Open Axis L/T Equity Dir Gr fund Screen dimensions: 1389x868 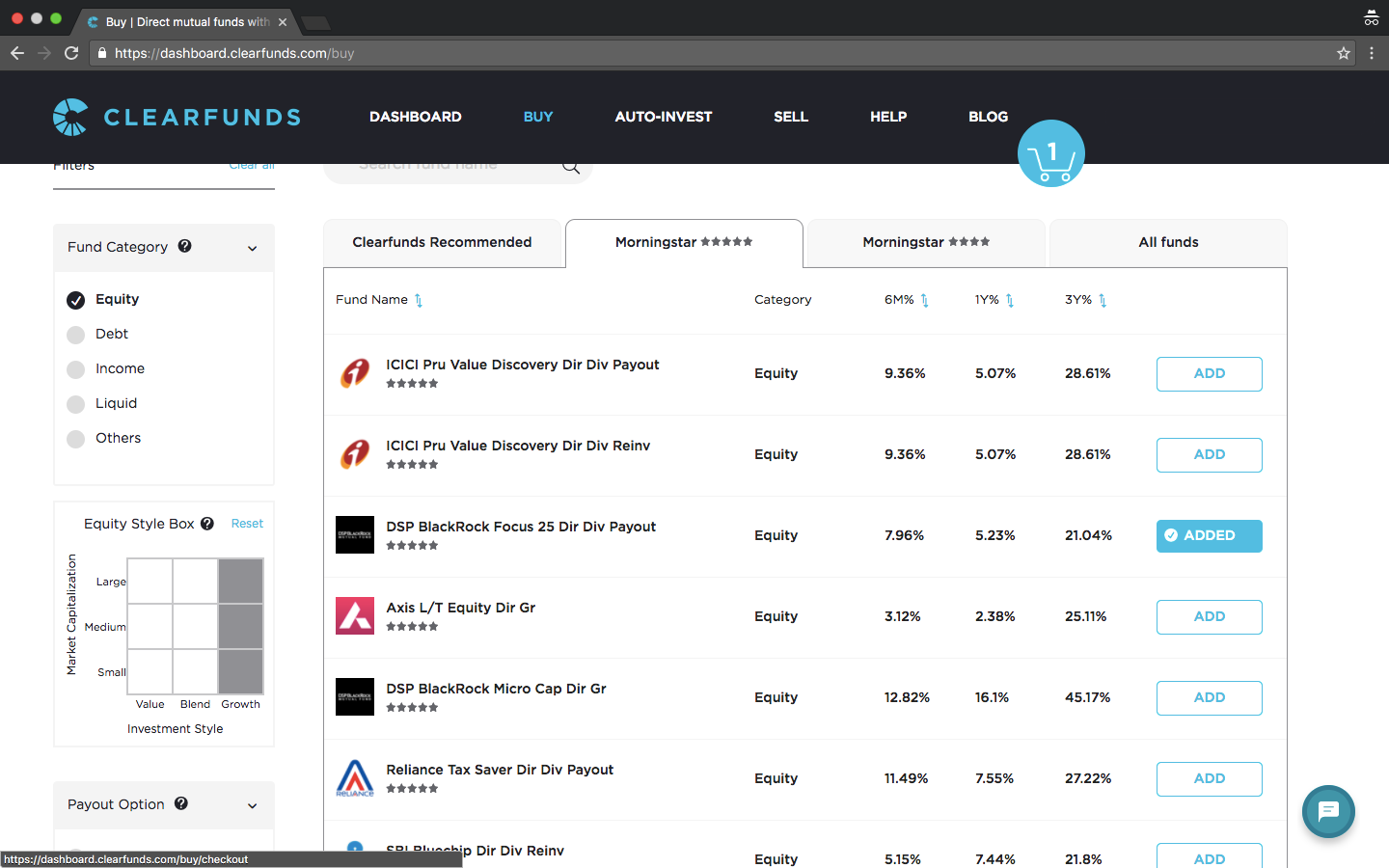460,608
